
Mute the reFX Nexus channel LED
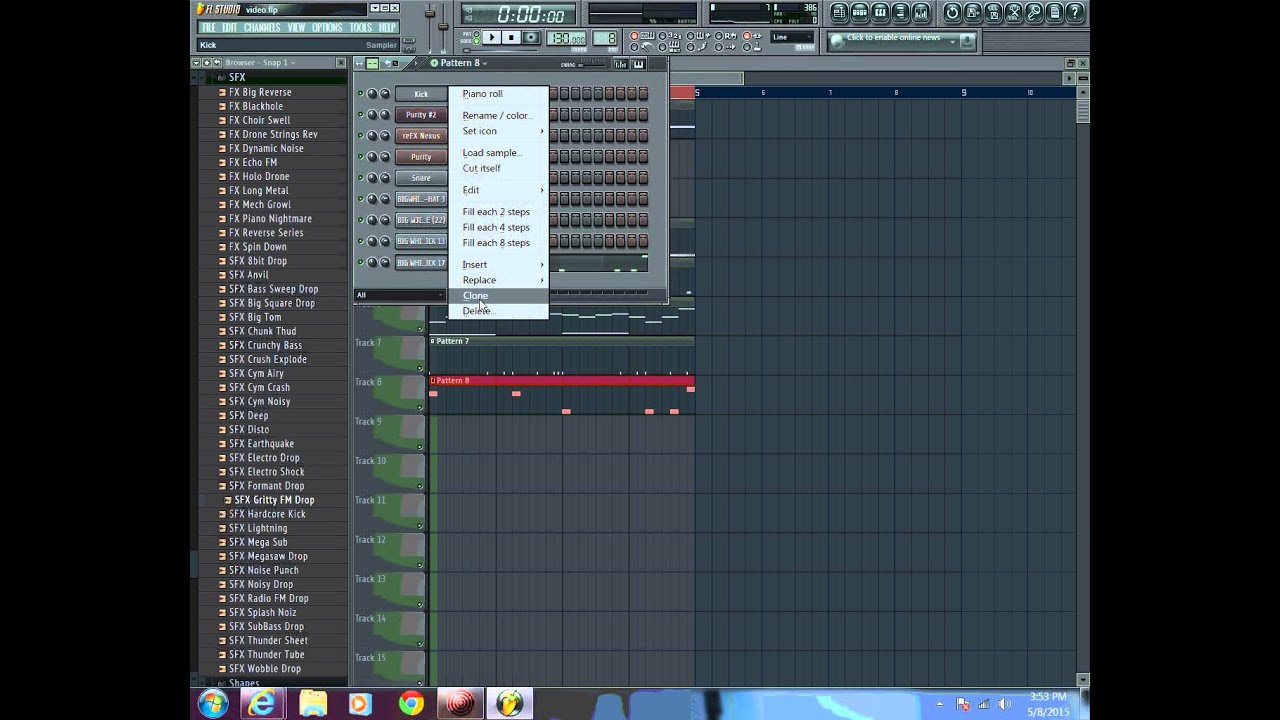[361, 136]
